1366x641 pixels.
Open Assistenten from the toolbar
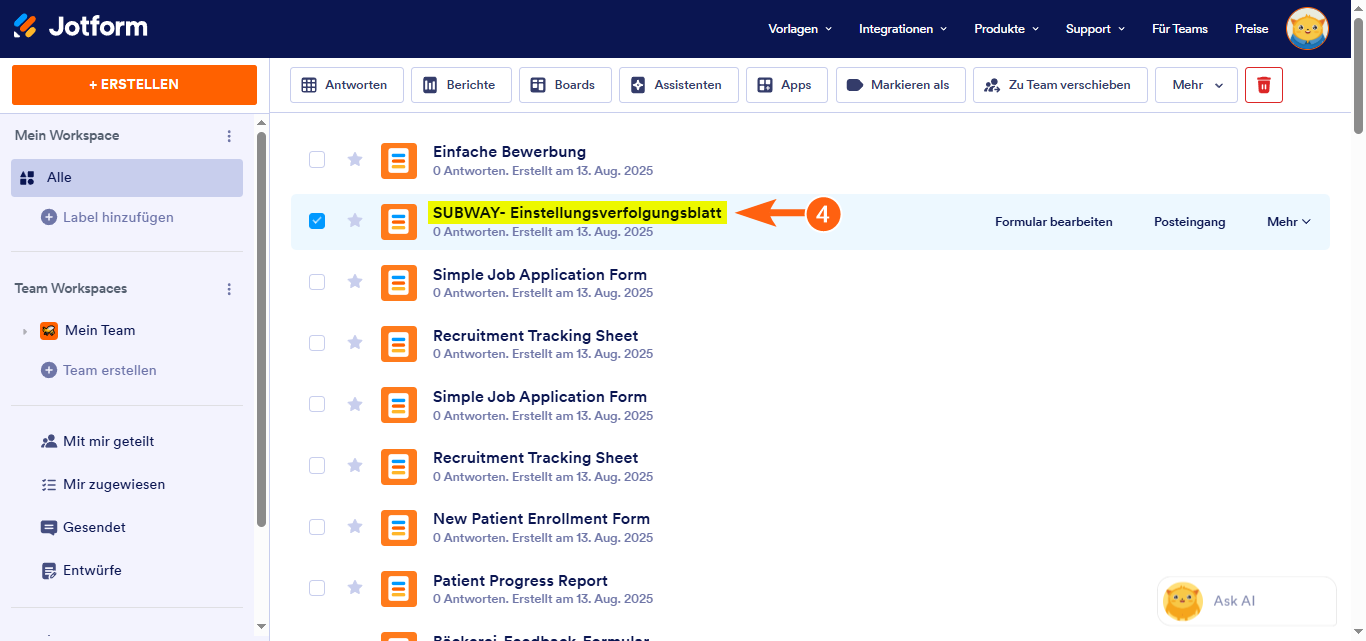click(678, 85)
